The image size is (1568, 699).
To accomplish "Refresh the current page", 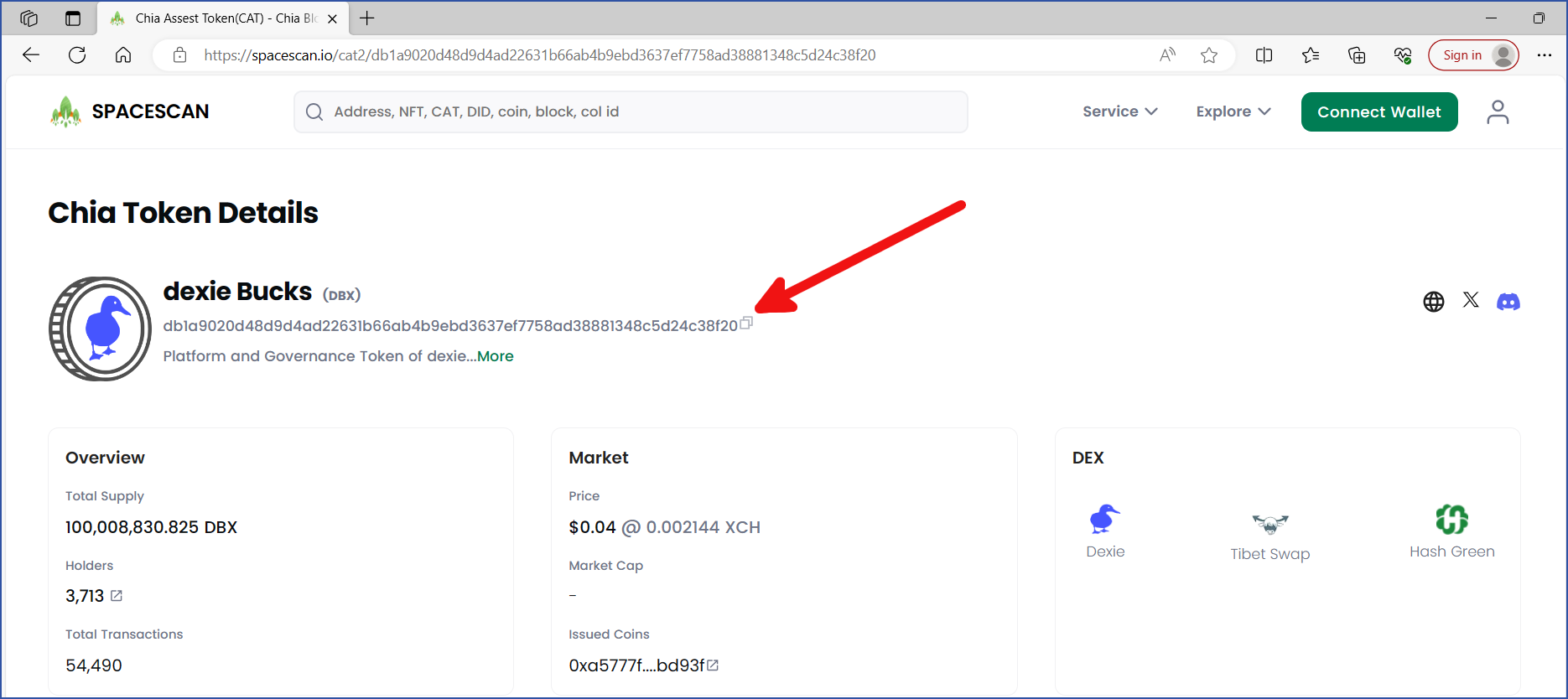I will pos(77,55).
